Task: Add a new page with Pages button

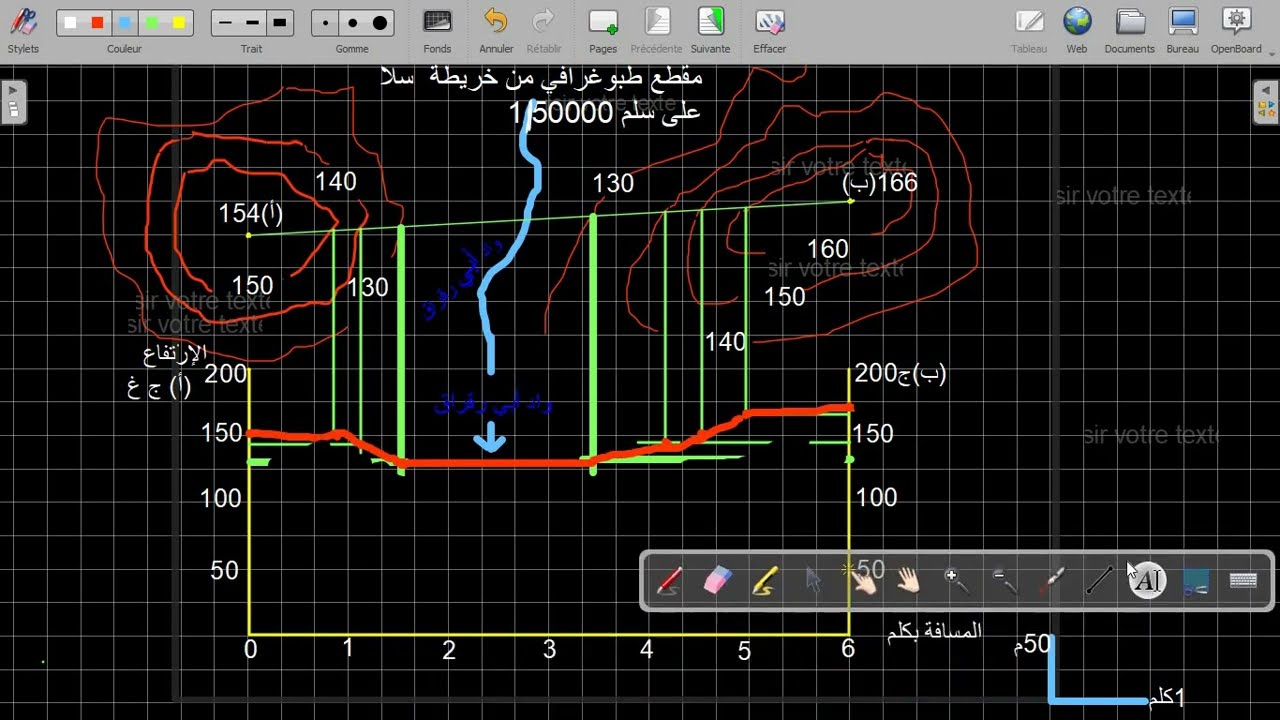Action: 603,30
